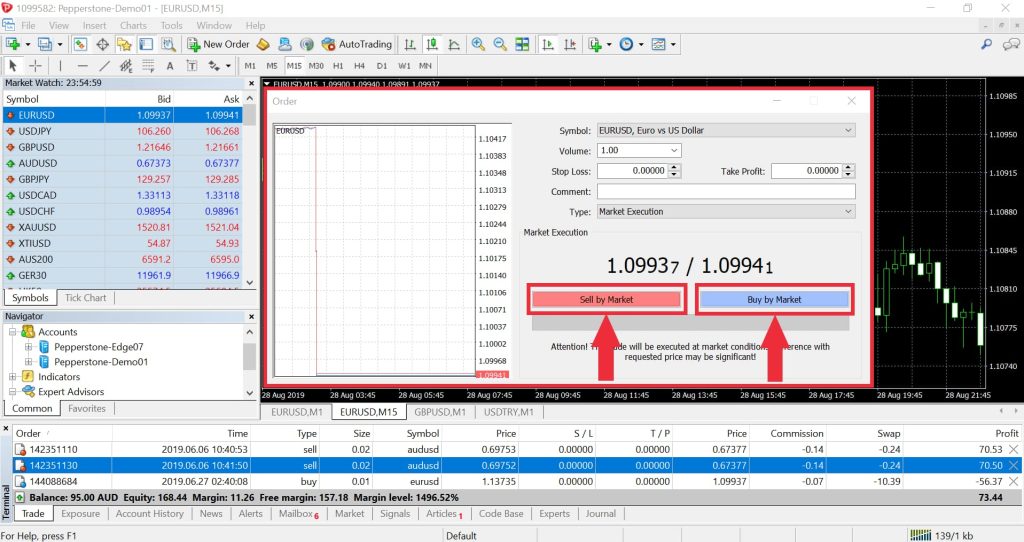Switch chart to H4 timeframe
The image size is (1024, 542).
(x=359, y=65)
